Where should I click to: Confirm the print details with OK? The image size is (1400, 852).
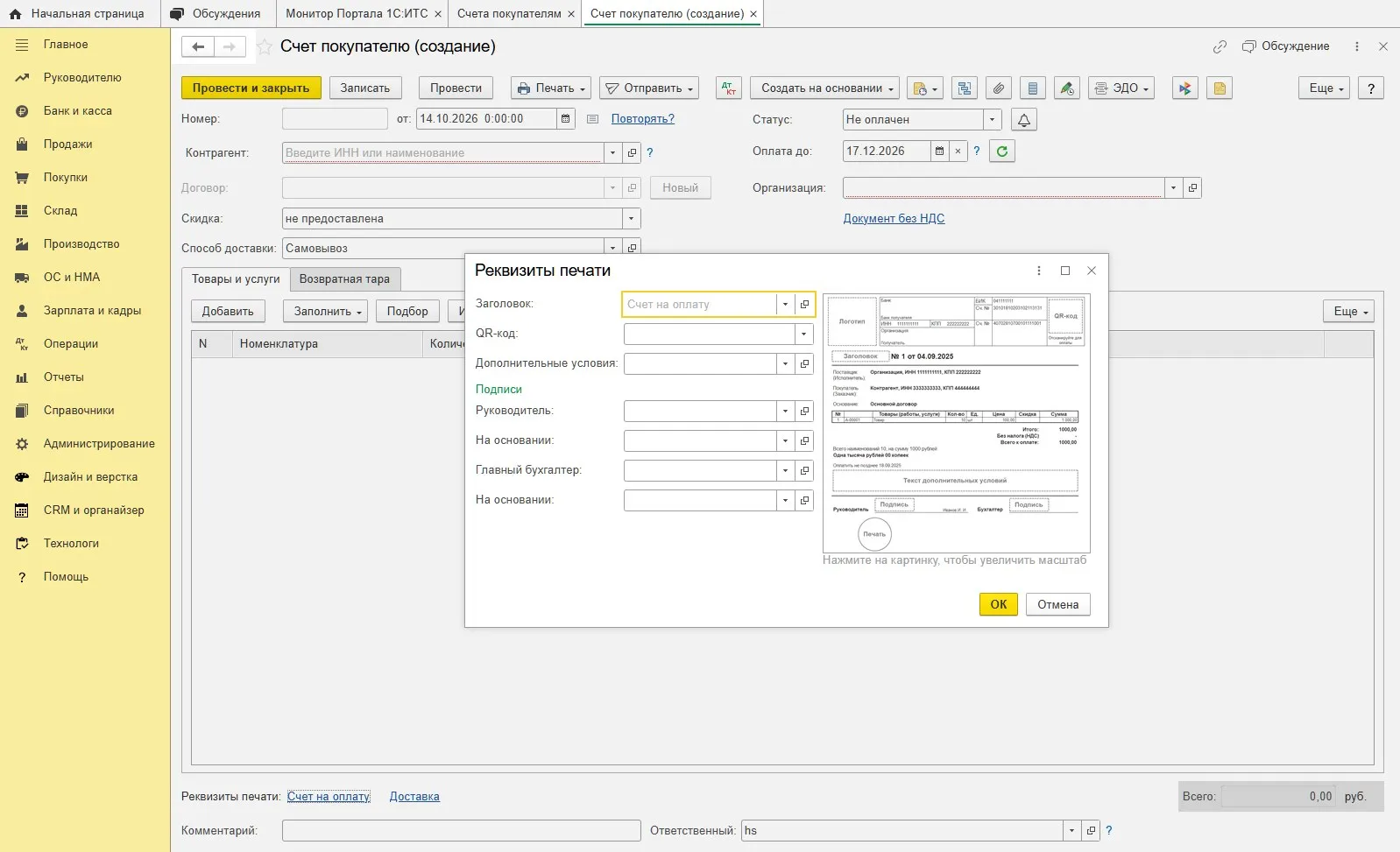pos(999,605)
